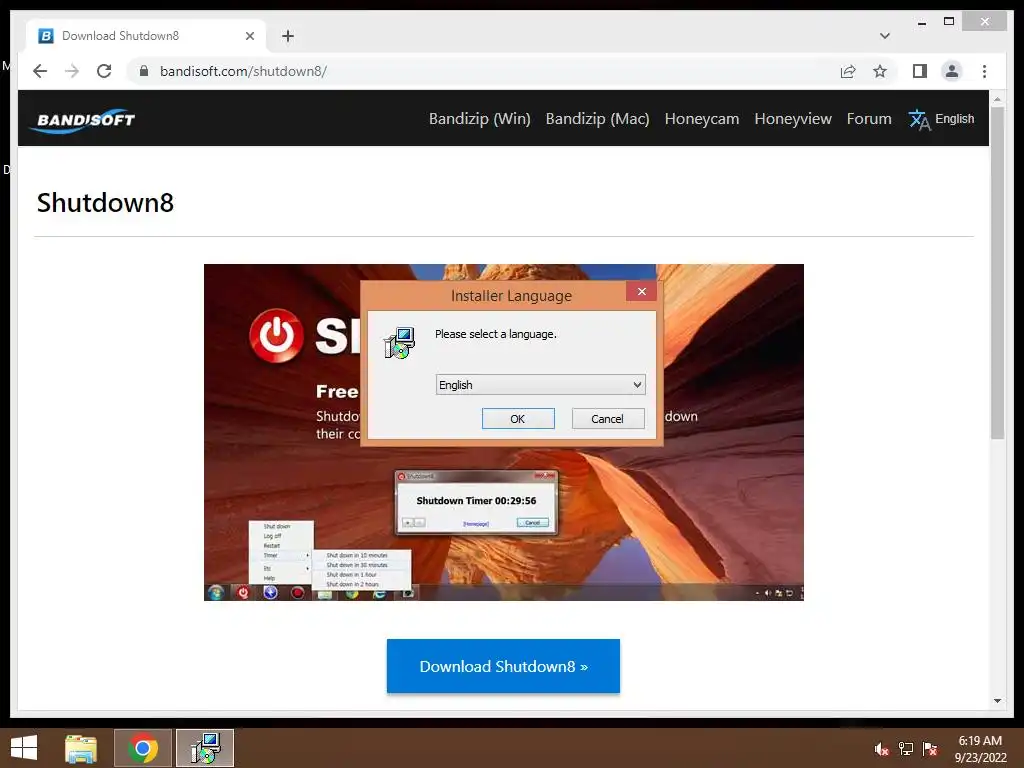The image size is (1024, 768).
Task: Click the muted volume tray icon
Action: click(x=881, y=749)
